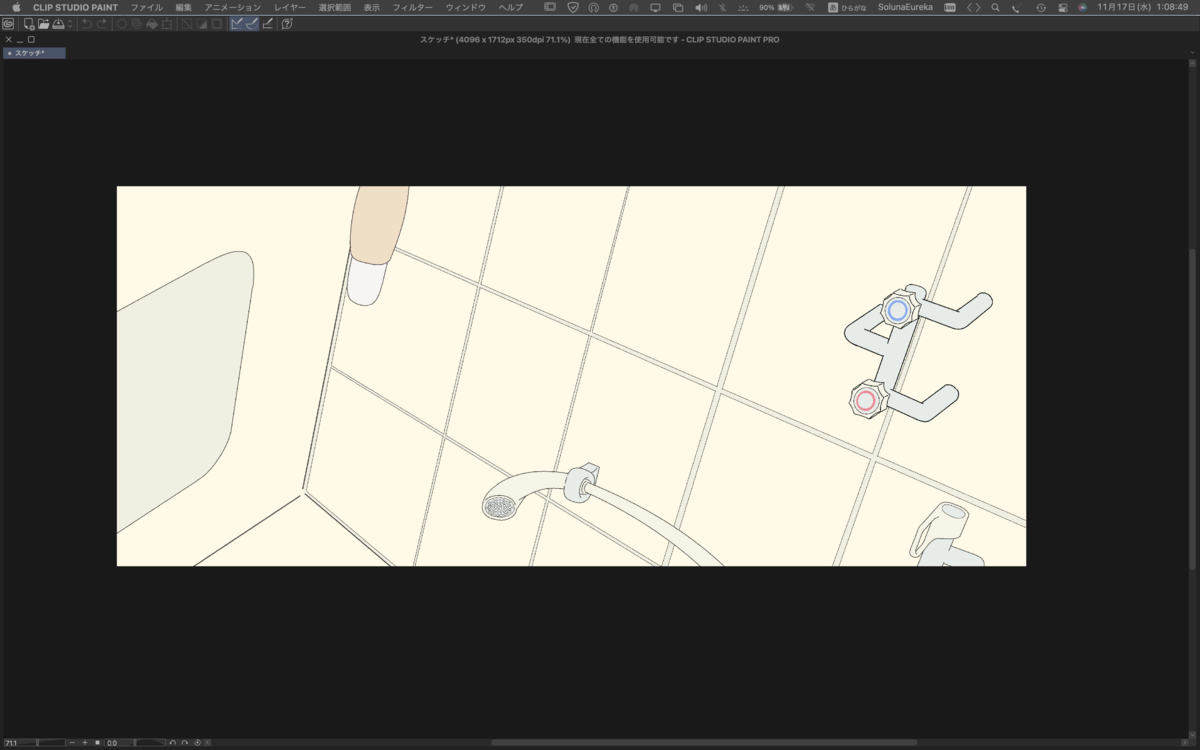Click the Undo arrow in the command bar
1200x750 pixels.
pyautogui.click(x=87, y=24)
